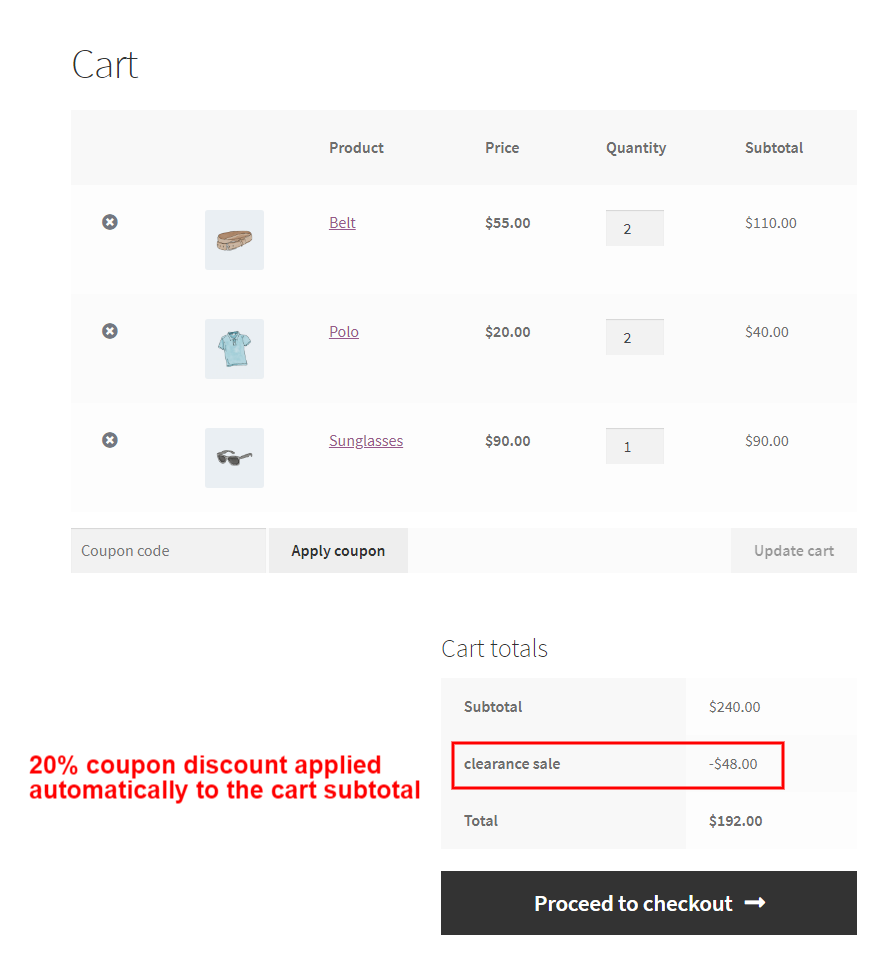The image size is (895, 978).
Task: Focus the Polo quantity field
Action: click(x=634, y=337)
